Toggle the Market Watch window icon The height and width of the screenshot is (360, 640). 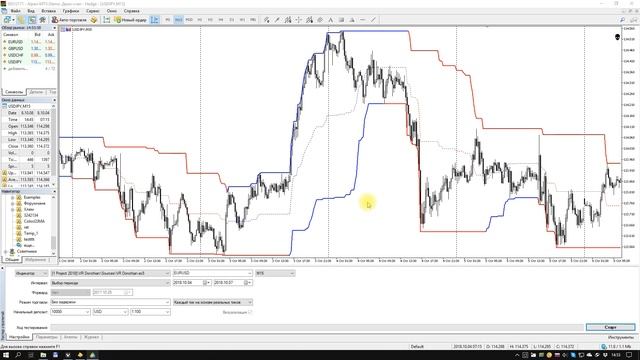pyautogui.click(x=21, y=20)
